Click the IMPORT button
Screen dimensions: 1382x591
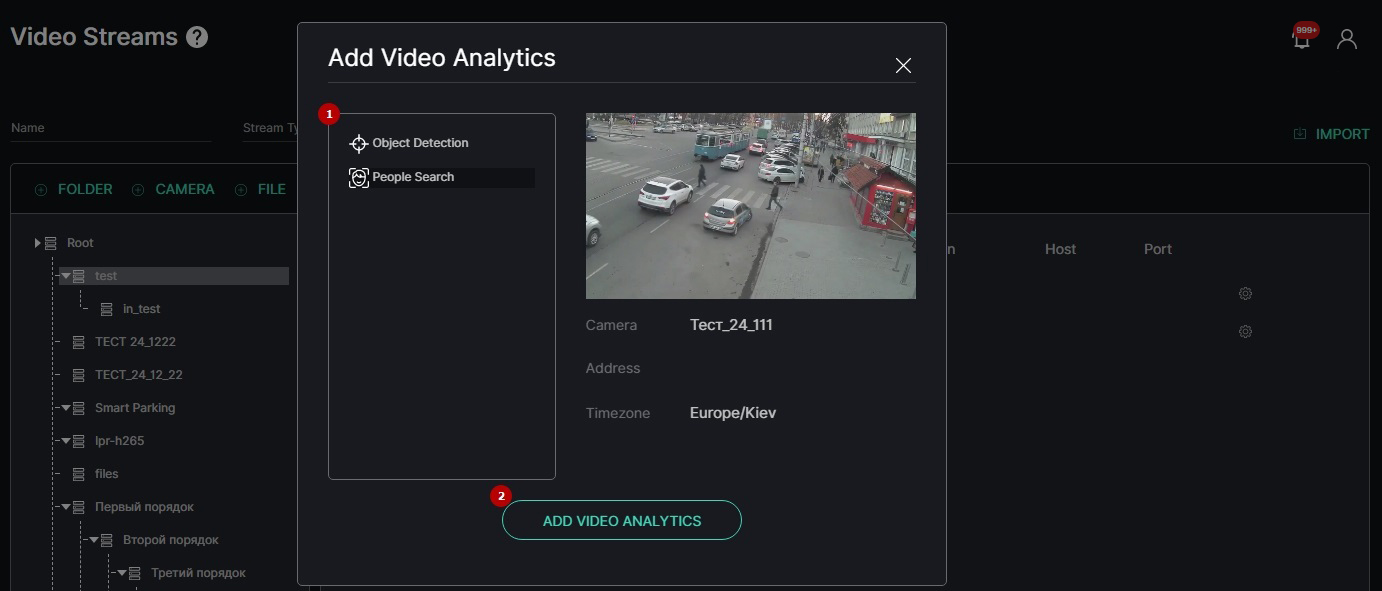click(1331, 134)
